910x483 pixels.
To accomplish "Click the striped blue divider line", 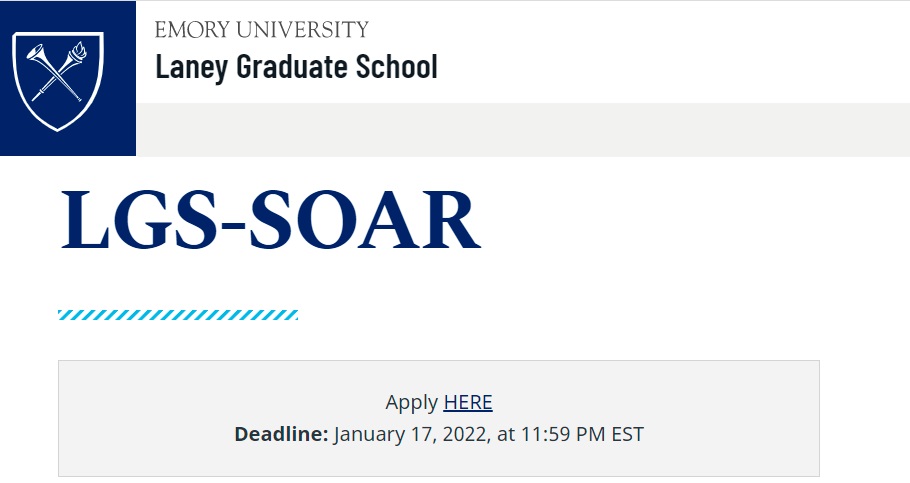I will click(178, 315).
